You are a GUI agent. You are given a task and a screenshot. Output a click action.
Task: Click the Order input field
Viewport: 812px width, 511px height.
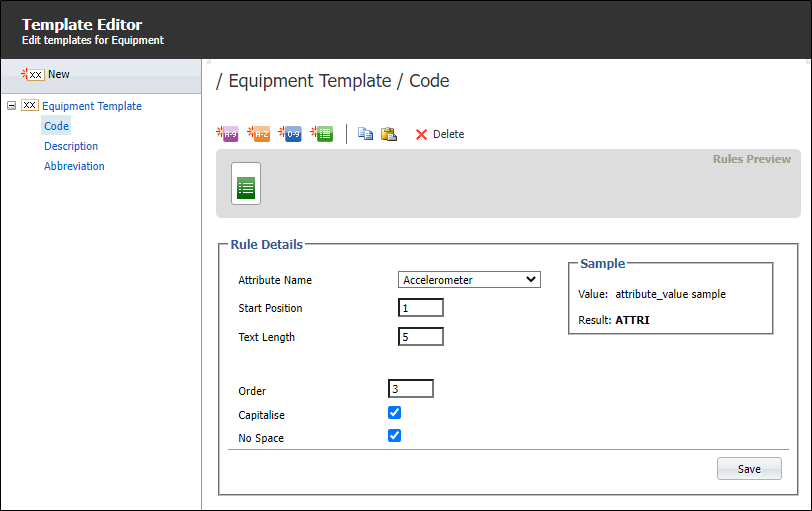point(411,388)
